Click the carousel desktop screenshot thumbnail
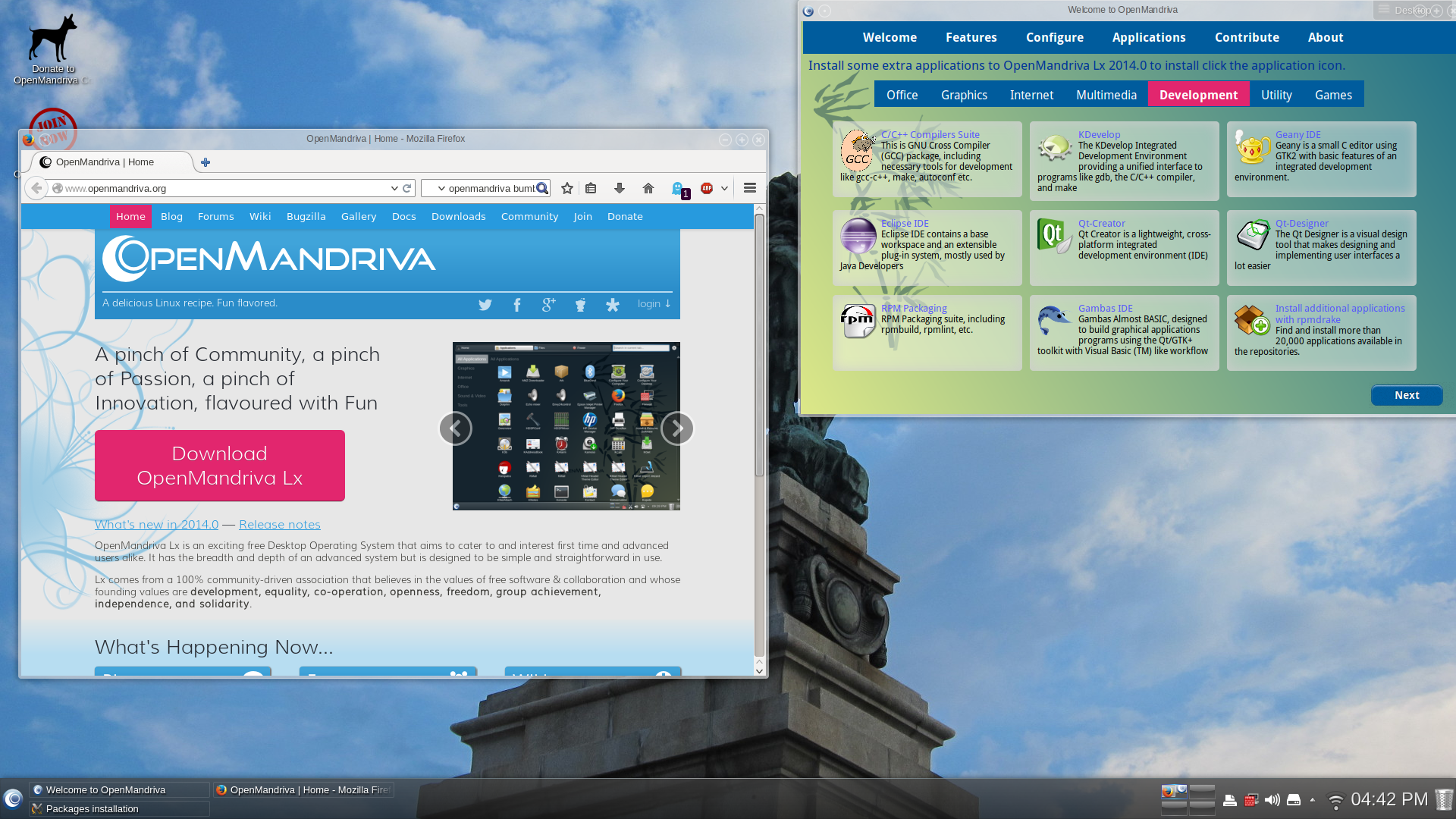This screenshot has height=819, width=1456. pos(566,426)
